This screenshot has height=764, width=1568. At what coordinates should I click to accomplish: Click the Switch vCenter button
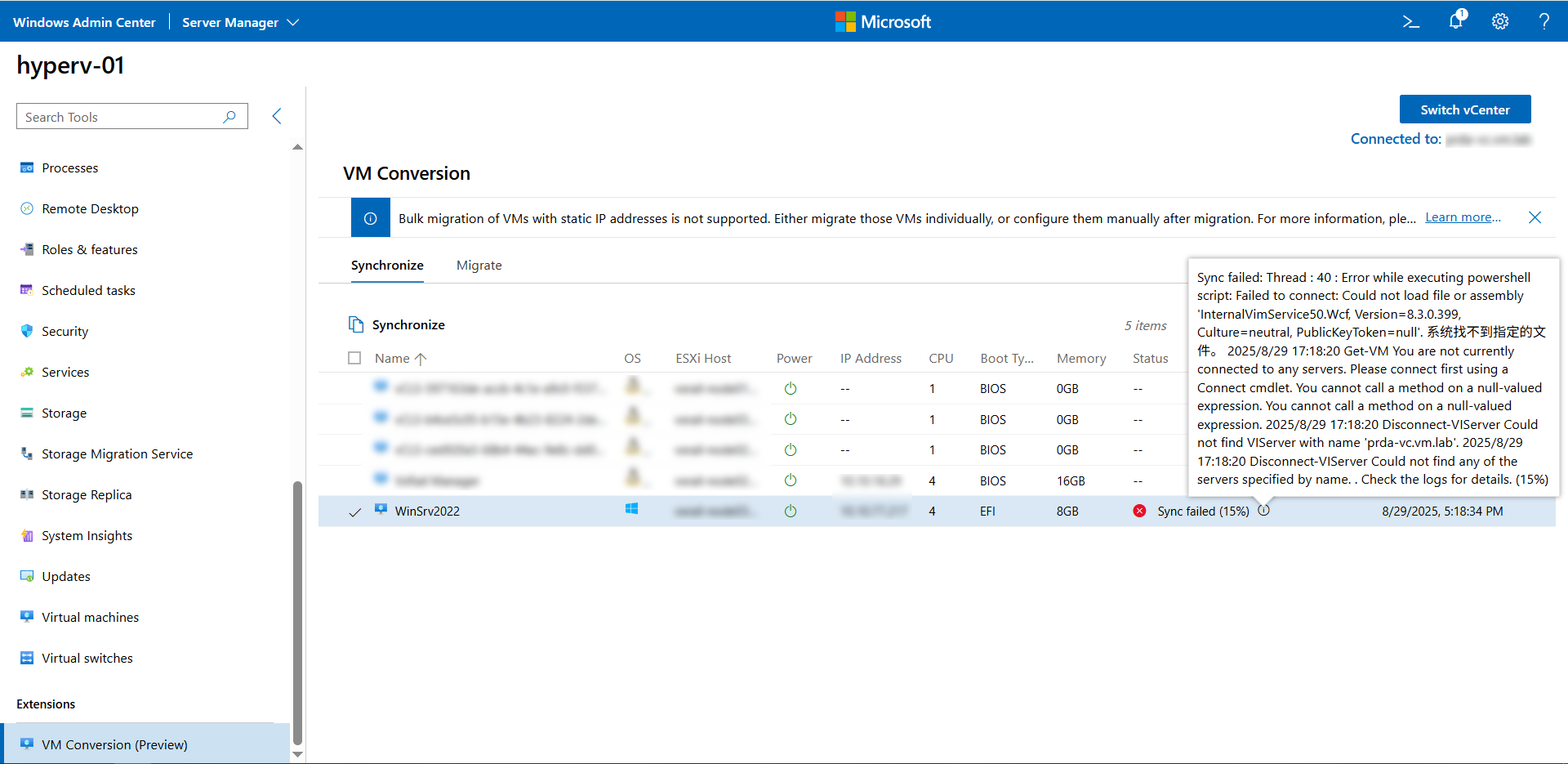pos(1465,109)
